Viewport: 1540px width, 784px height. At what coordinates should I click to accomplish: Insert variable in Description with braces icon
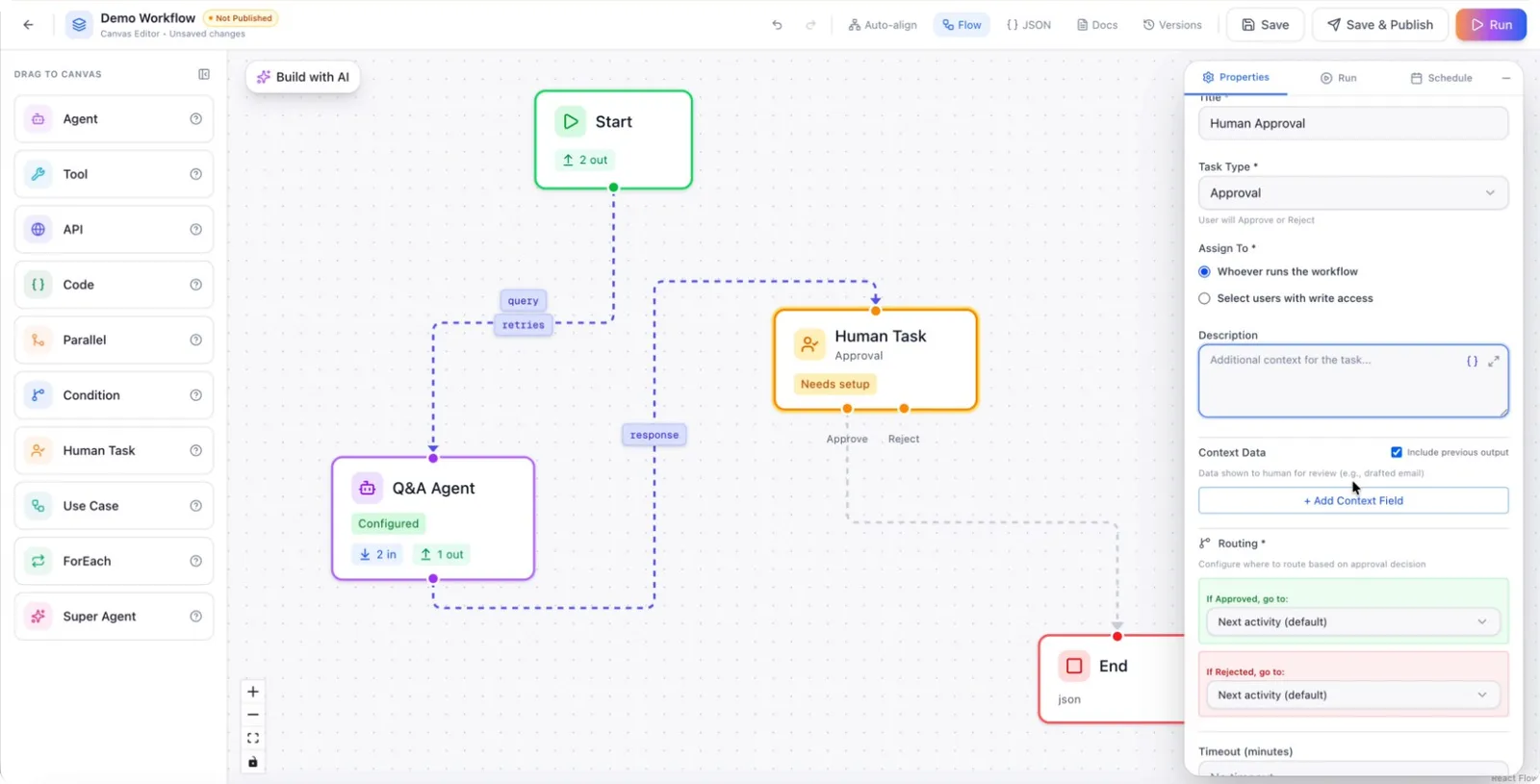[1472, 362]
